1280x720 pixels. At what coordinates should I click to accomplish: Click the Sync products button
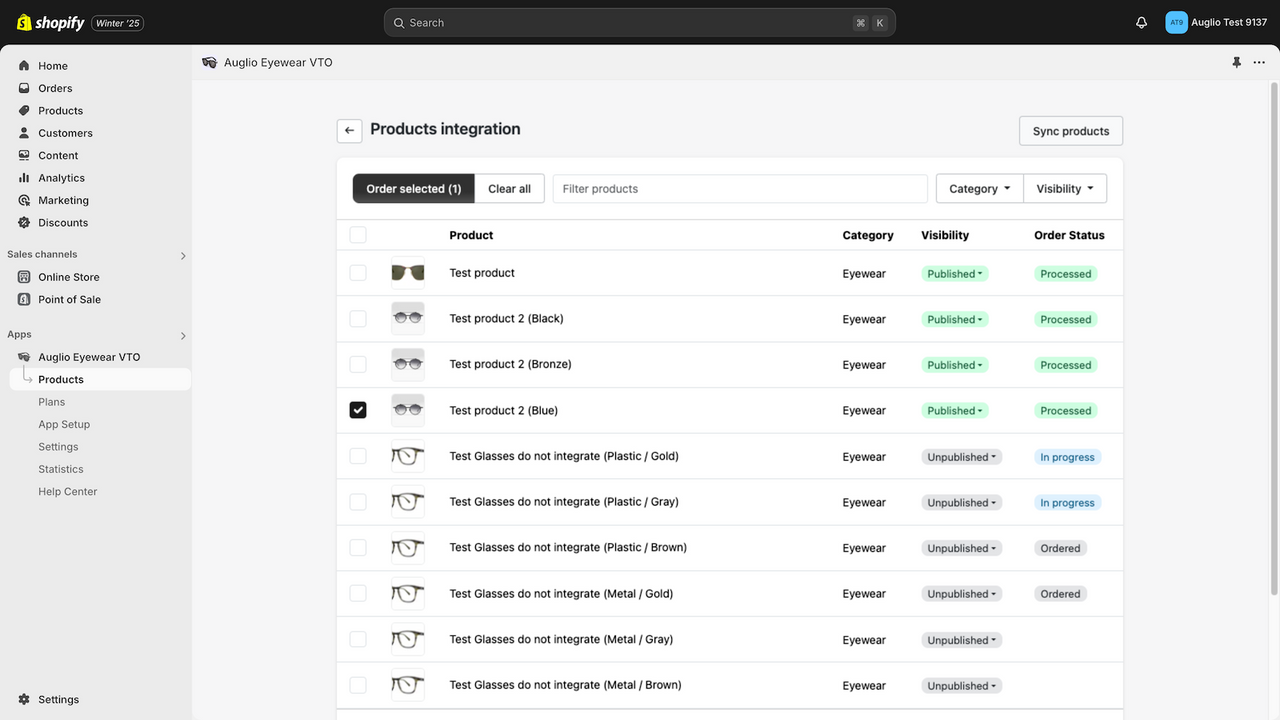(1071, 131)
